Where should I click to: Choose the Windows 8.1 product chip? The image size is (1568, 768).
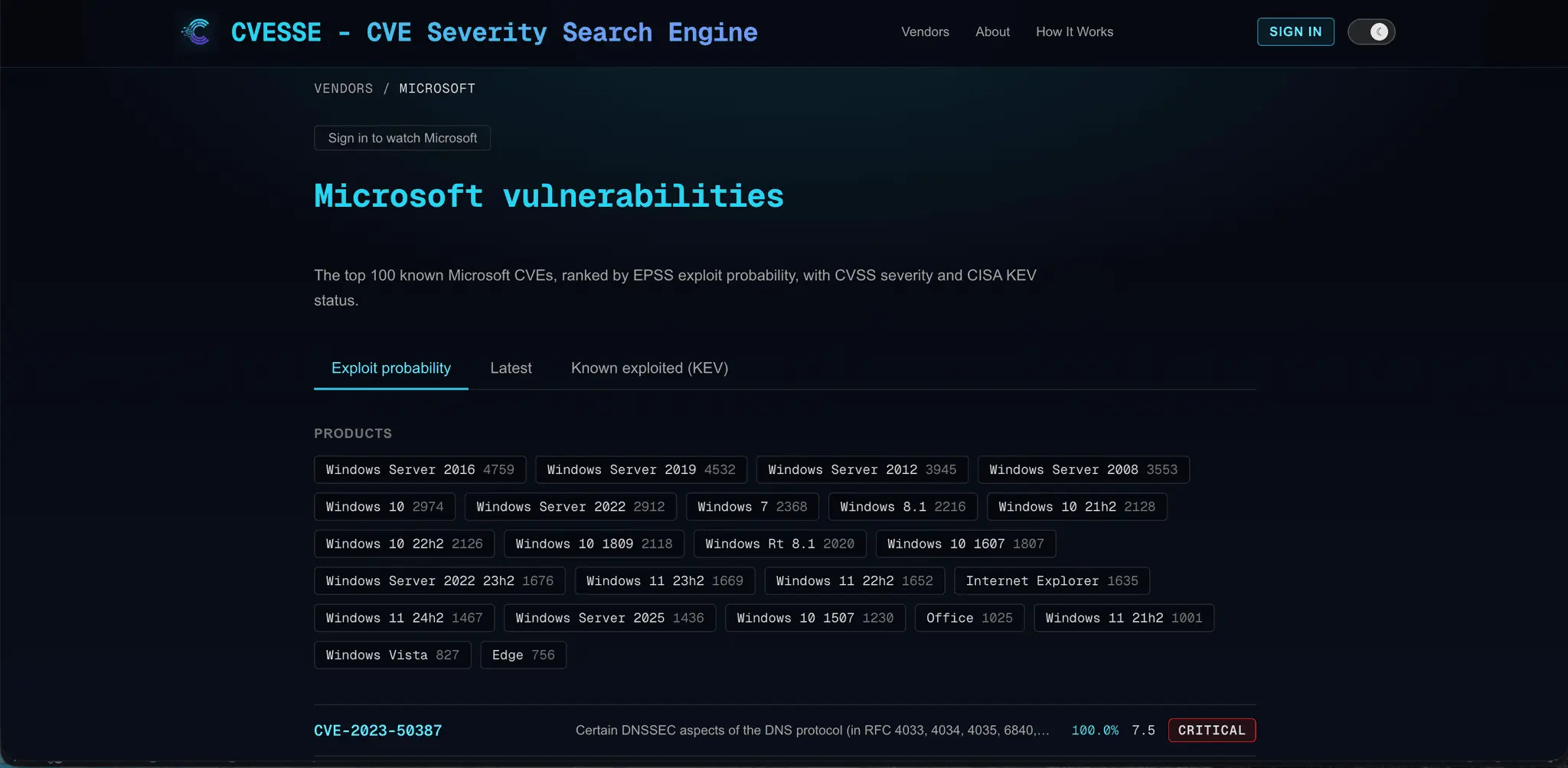[x=903, y=507]
